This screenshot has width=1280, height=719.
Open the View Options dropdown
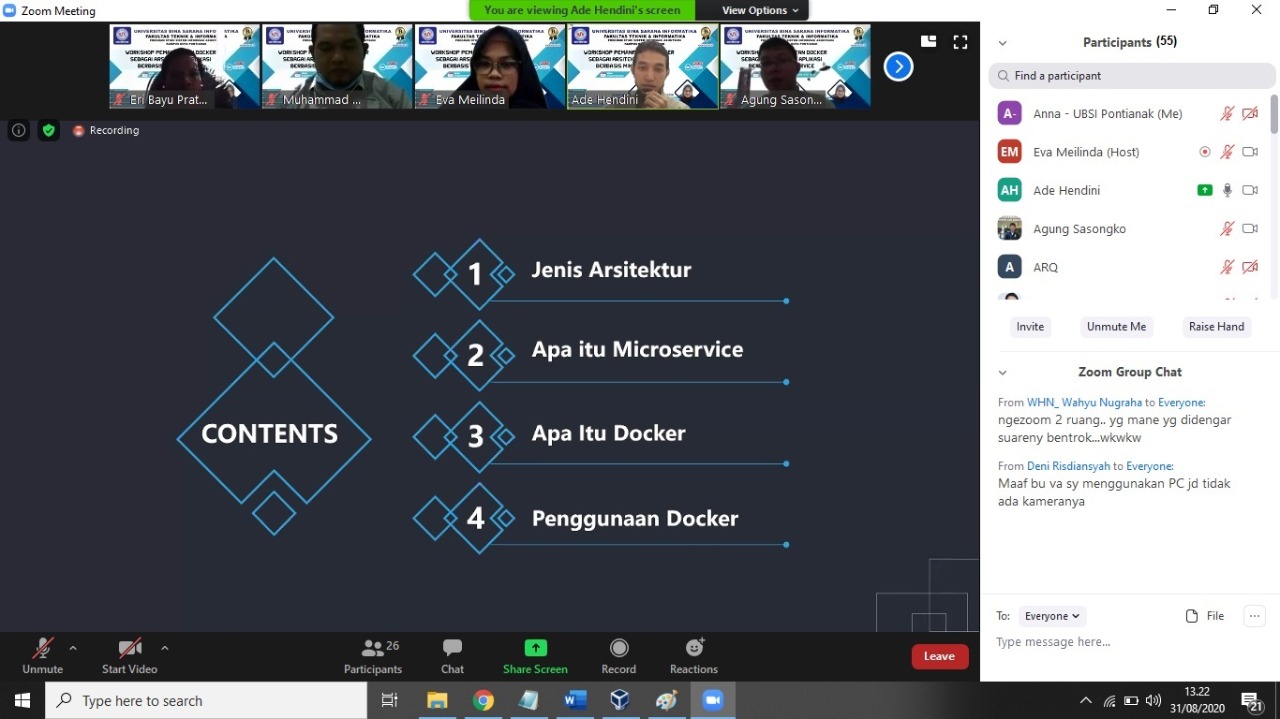(x=760, y=10)
